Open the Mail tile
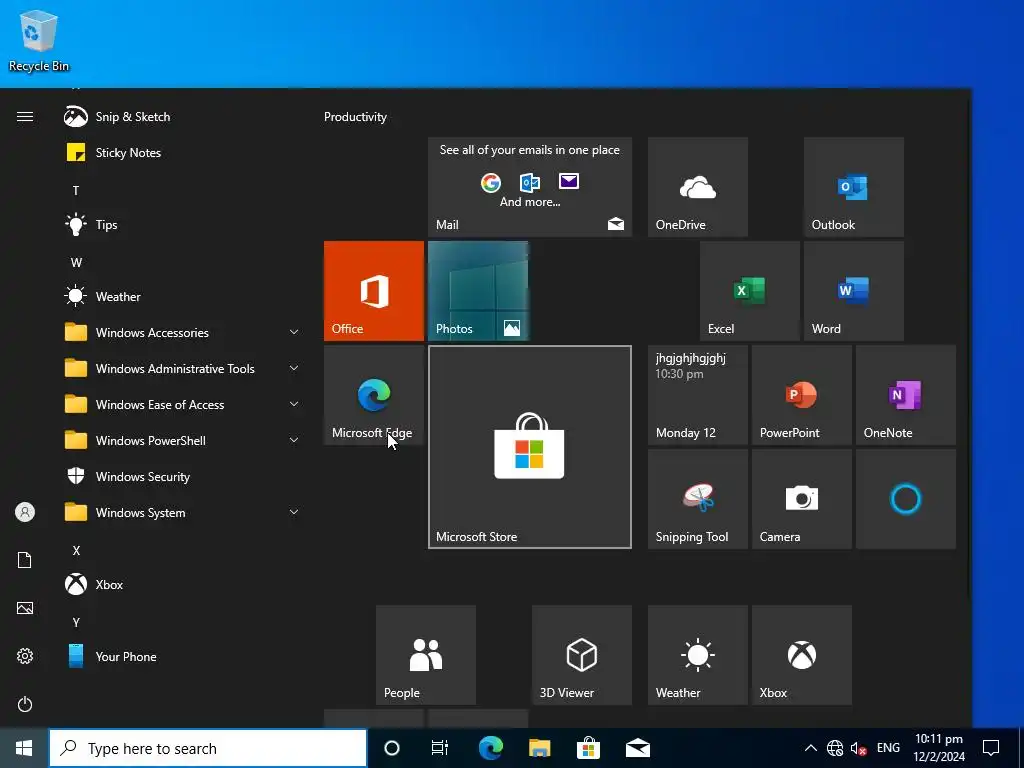Screen dimensions: 1024x768 pos(530,187)
